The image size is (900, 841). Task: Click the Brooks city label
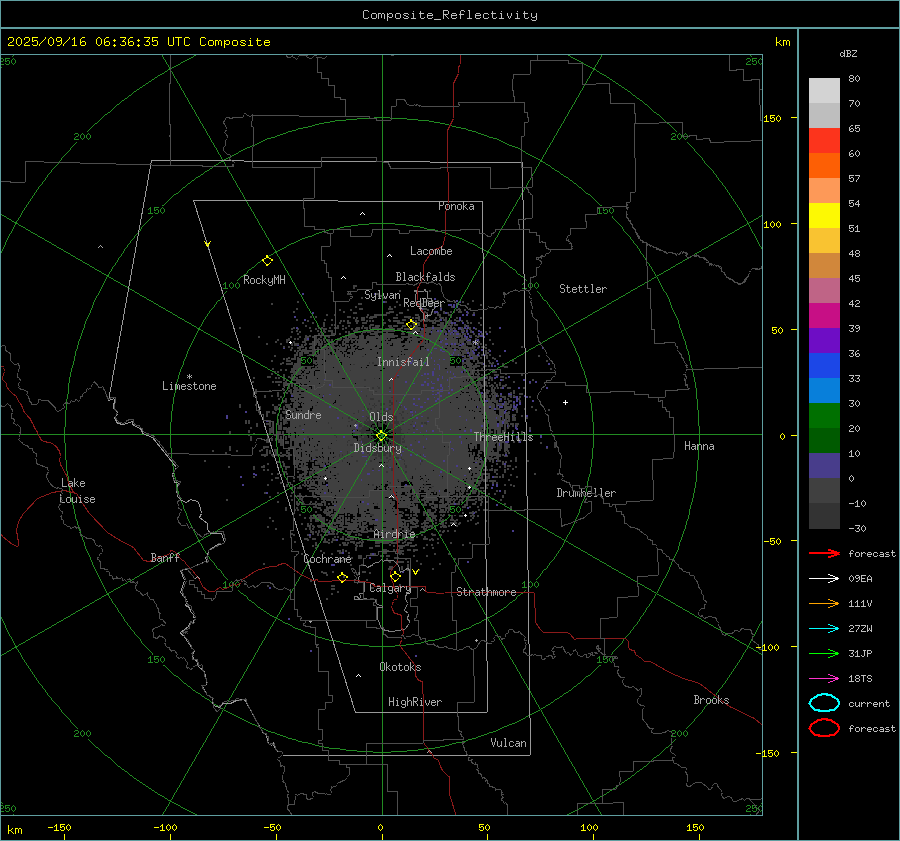tap(711, 700)
